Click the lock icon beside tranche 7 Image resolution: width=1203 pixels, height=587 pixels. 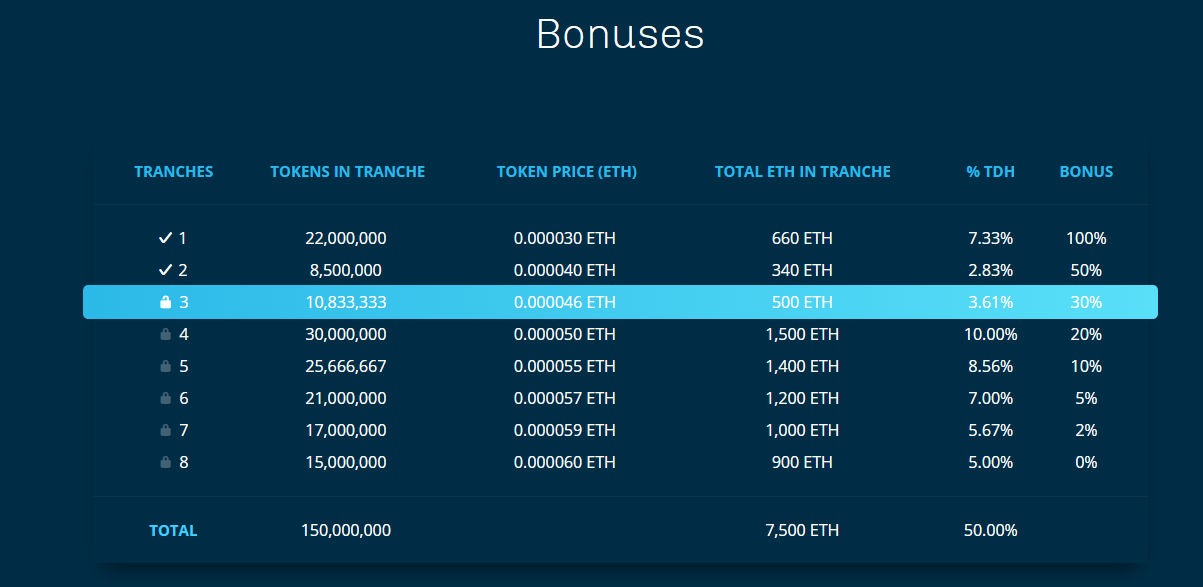point(166,430)
